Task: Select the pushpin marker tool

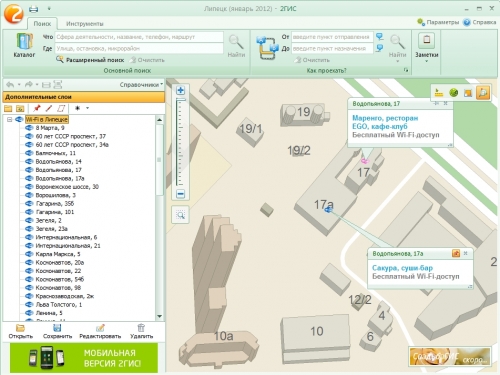Action: pos(37,108)
